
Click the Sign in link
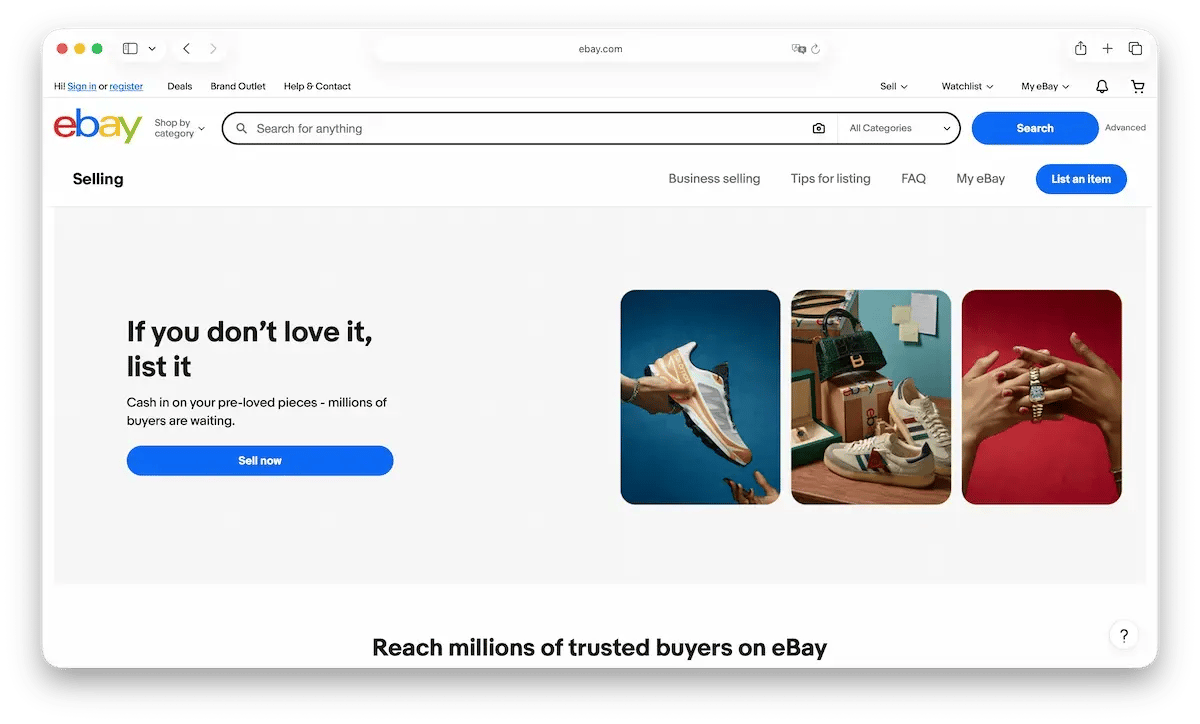coord(82,87)
